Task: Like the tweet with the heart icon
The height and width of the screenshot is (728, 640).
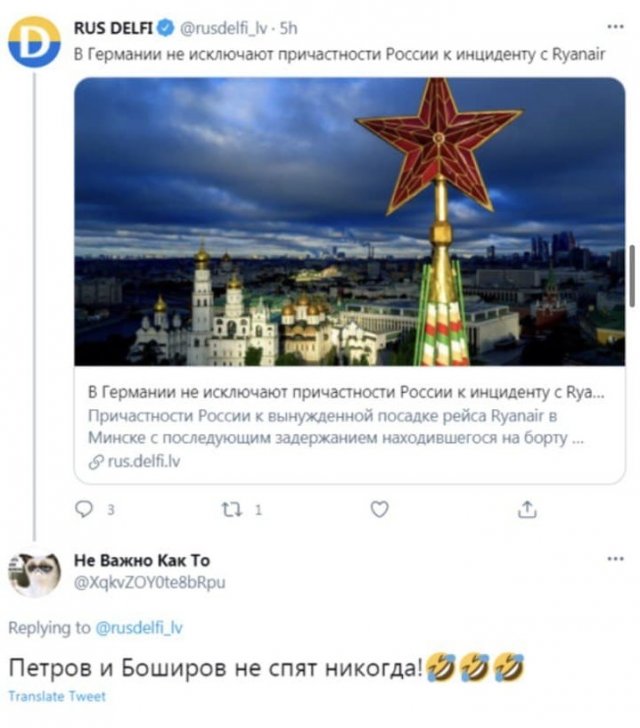Action: [379, 510]
